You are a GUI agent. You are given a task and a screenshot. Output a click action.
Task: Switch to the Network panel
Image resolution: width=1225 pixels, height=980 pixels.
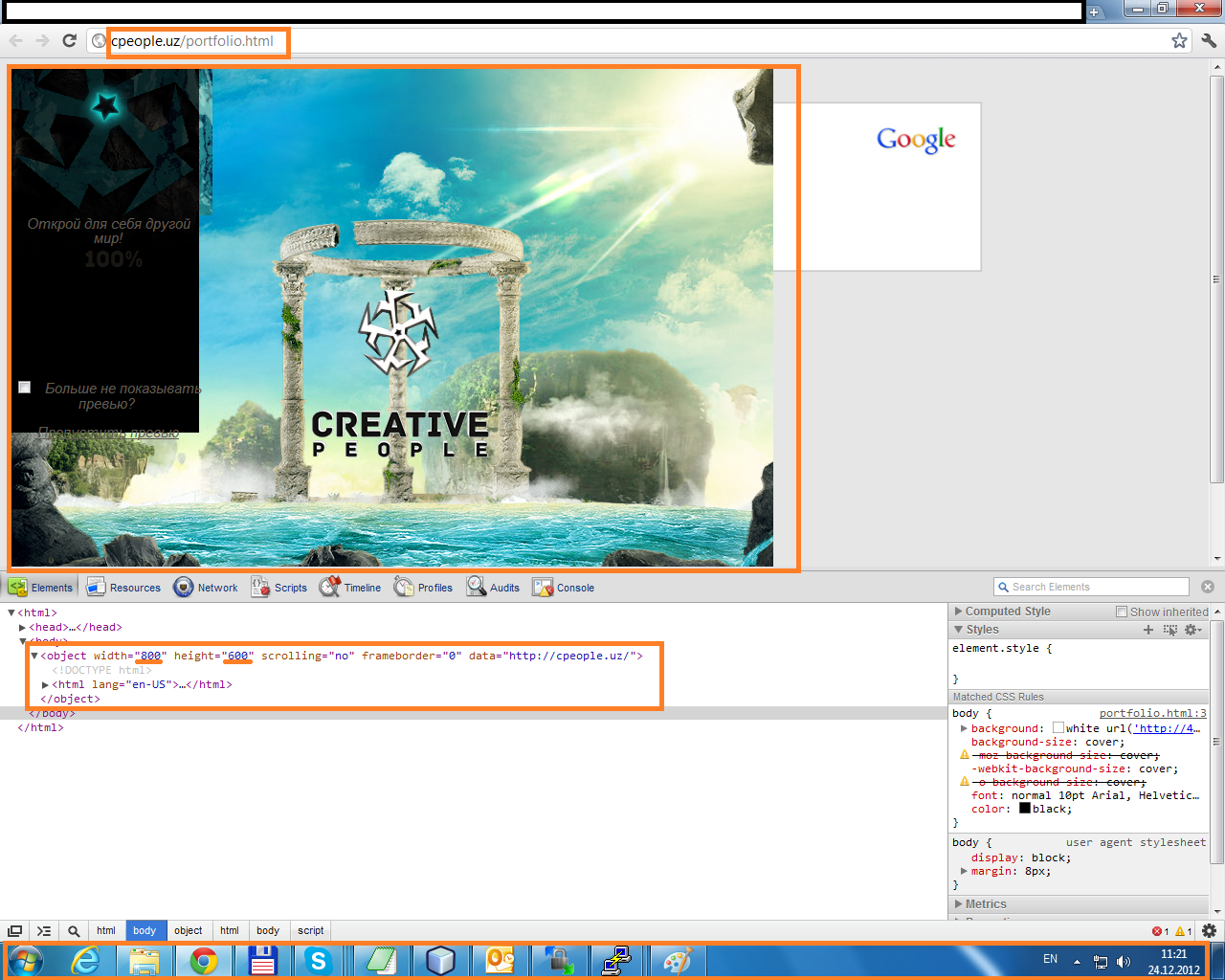[206, 587]
